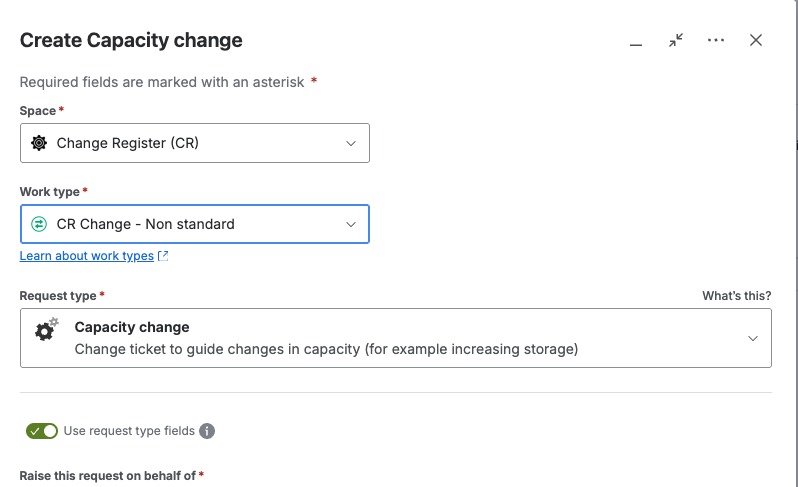Open the 'Learn about work types' link

pyautogui.click(x=87, y=256)
